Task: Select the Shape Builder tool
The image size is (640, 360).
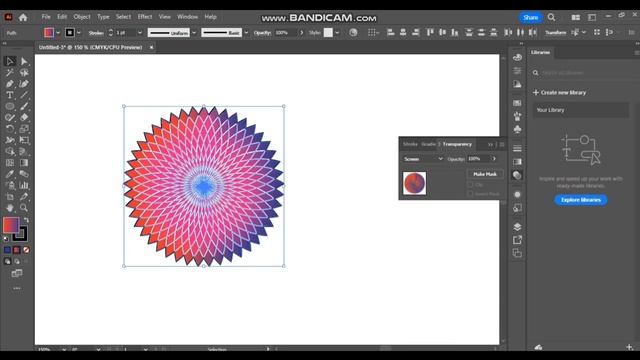Action: (10, 151)
